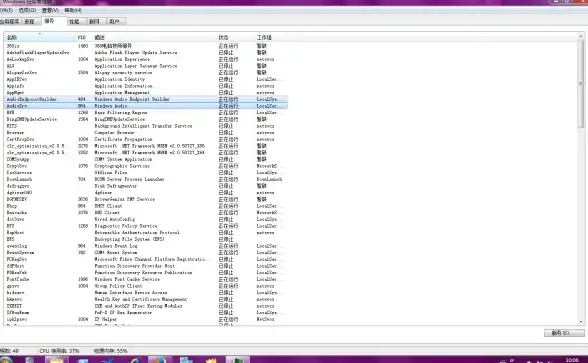
Task: Select the AudioEndpointBuilder service row
Action: click(x=146, y=99)
